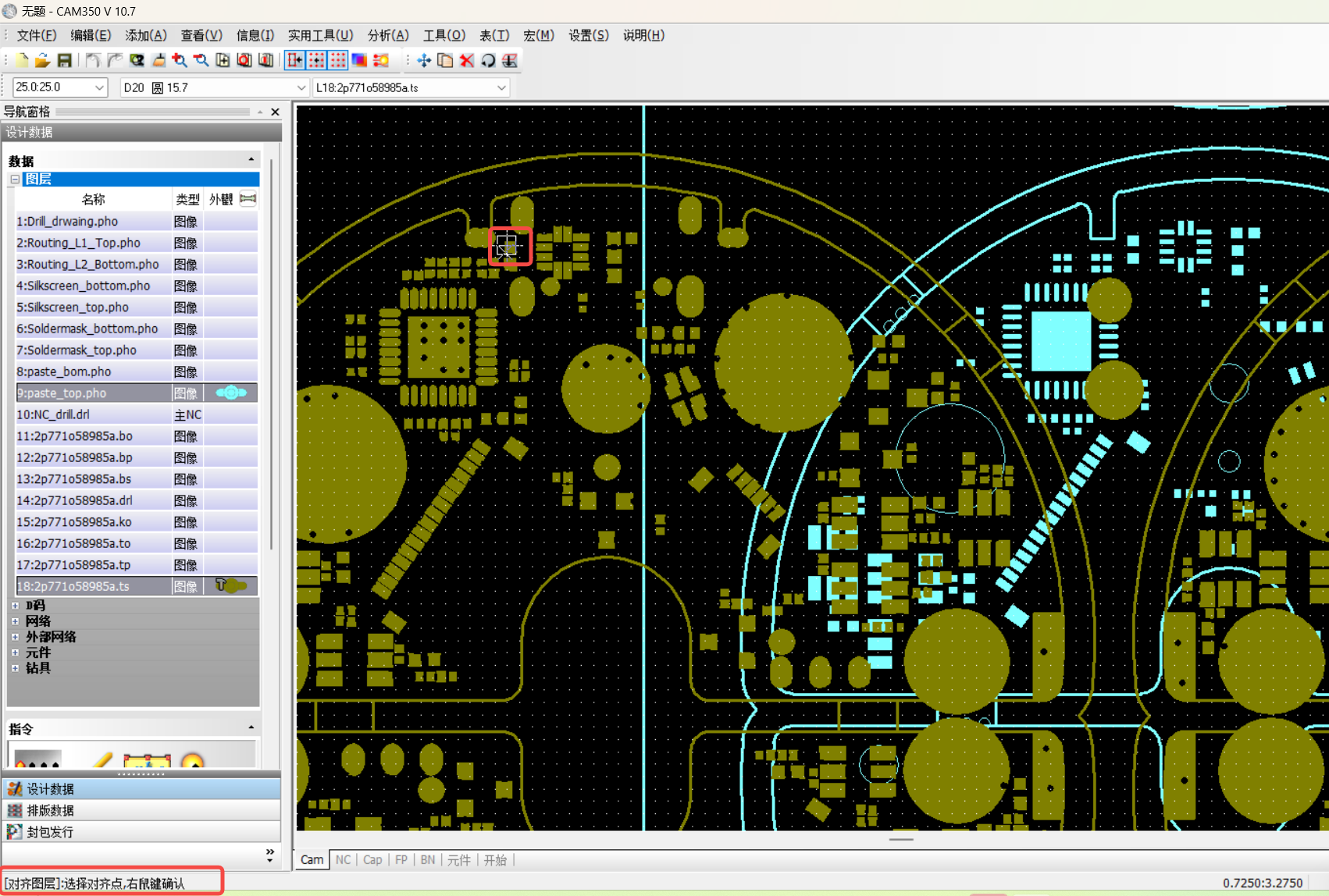The width and height of the screenshot is (1329, 896).
Task: Click the red X delete icon
Action: (x=467, y=60)
